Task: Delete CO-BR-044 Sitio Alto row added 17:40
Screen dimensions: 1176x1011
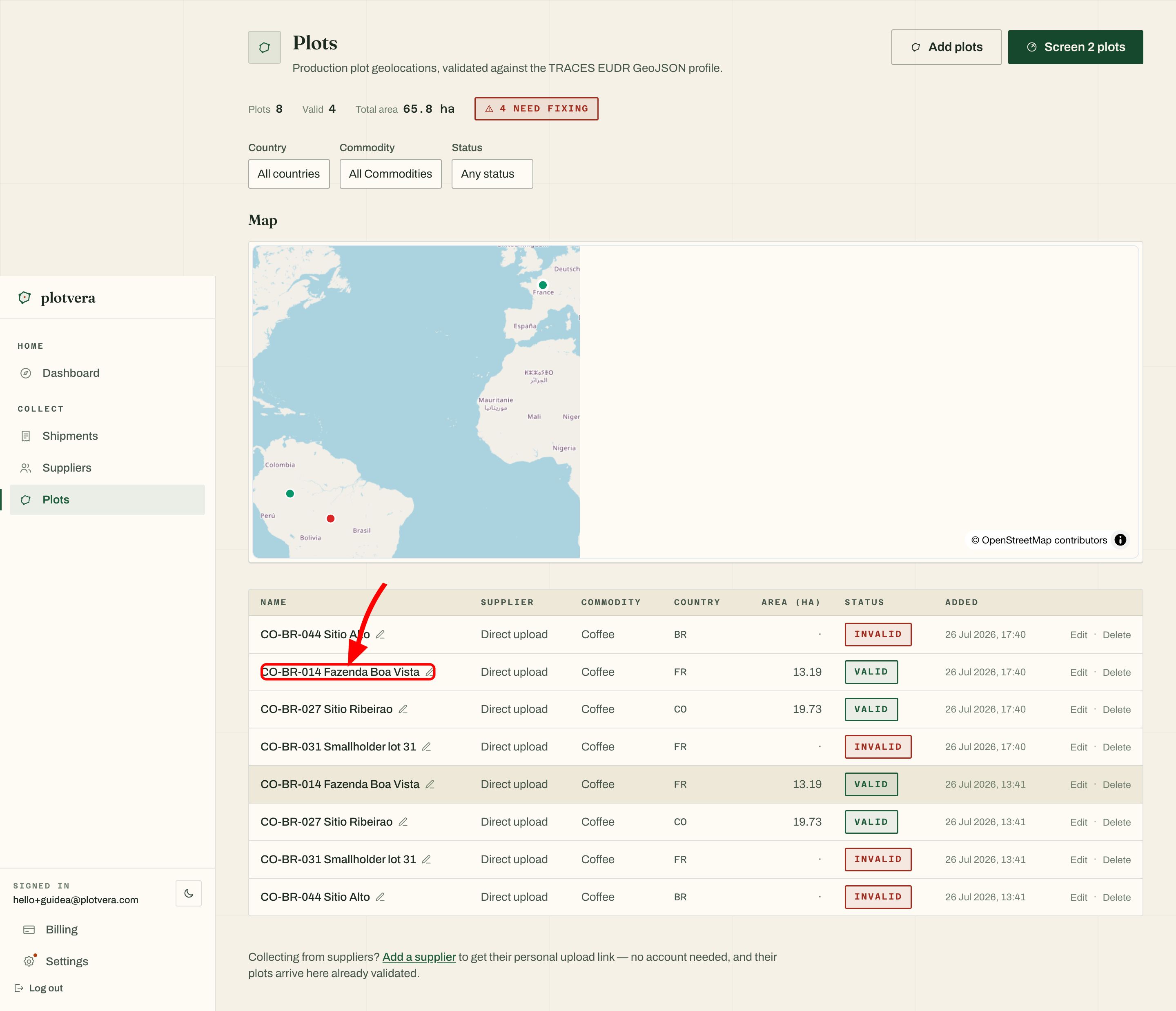Action: (1116, 635)
